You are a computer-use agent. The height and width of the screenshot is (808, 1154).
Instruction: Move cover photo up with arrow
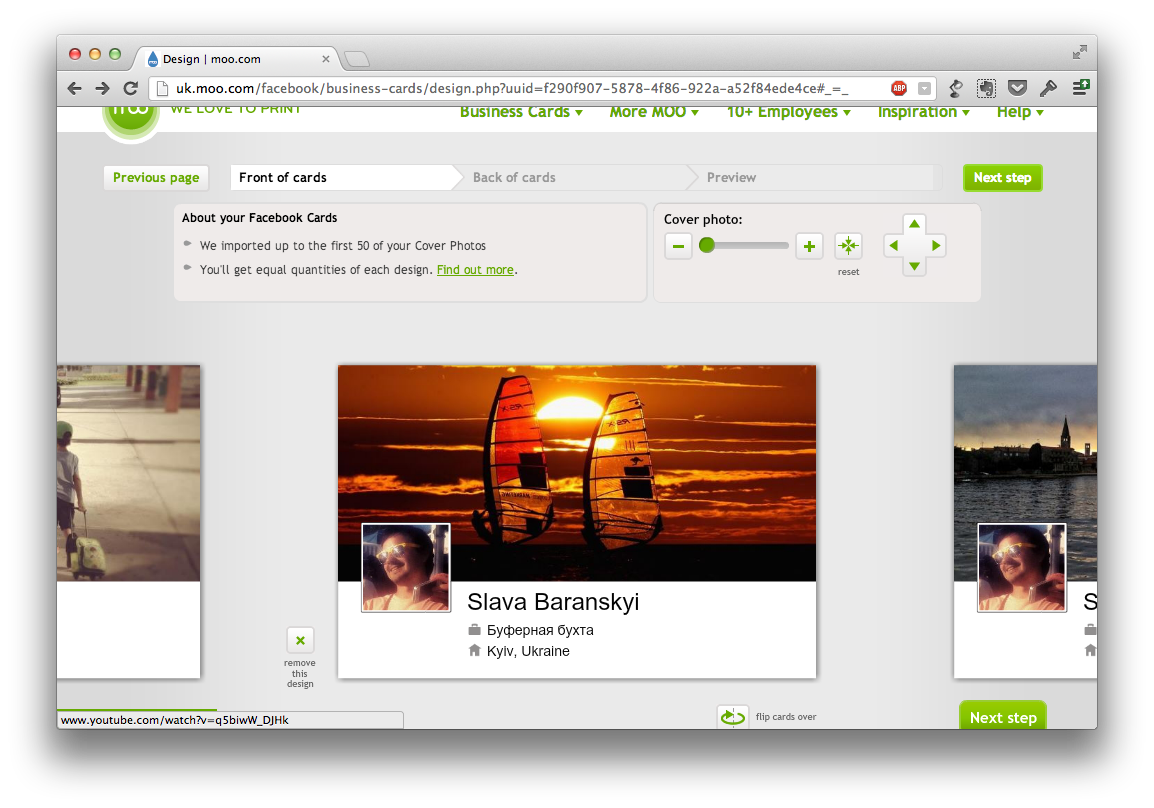point(914,224)
